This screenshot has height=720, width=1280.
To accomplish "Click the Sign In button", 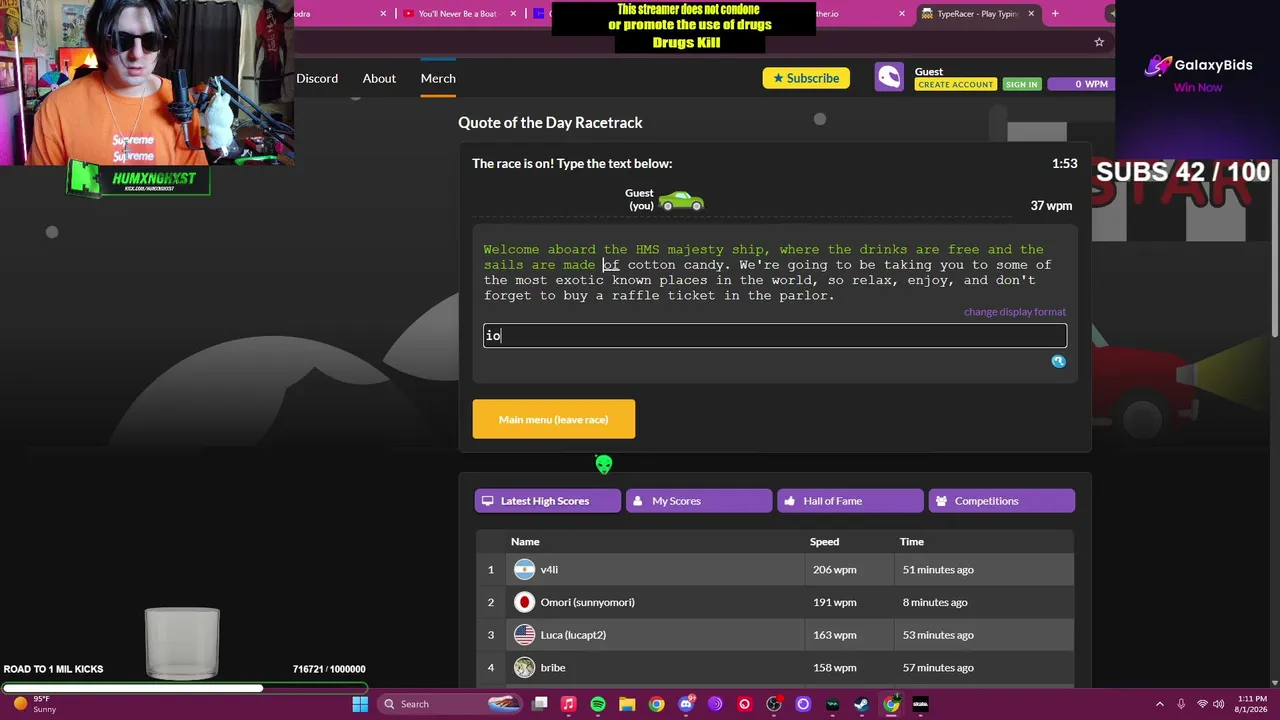I will 1022,85.
